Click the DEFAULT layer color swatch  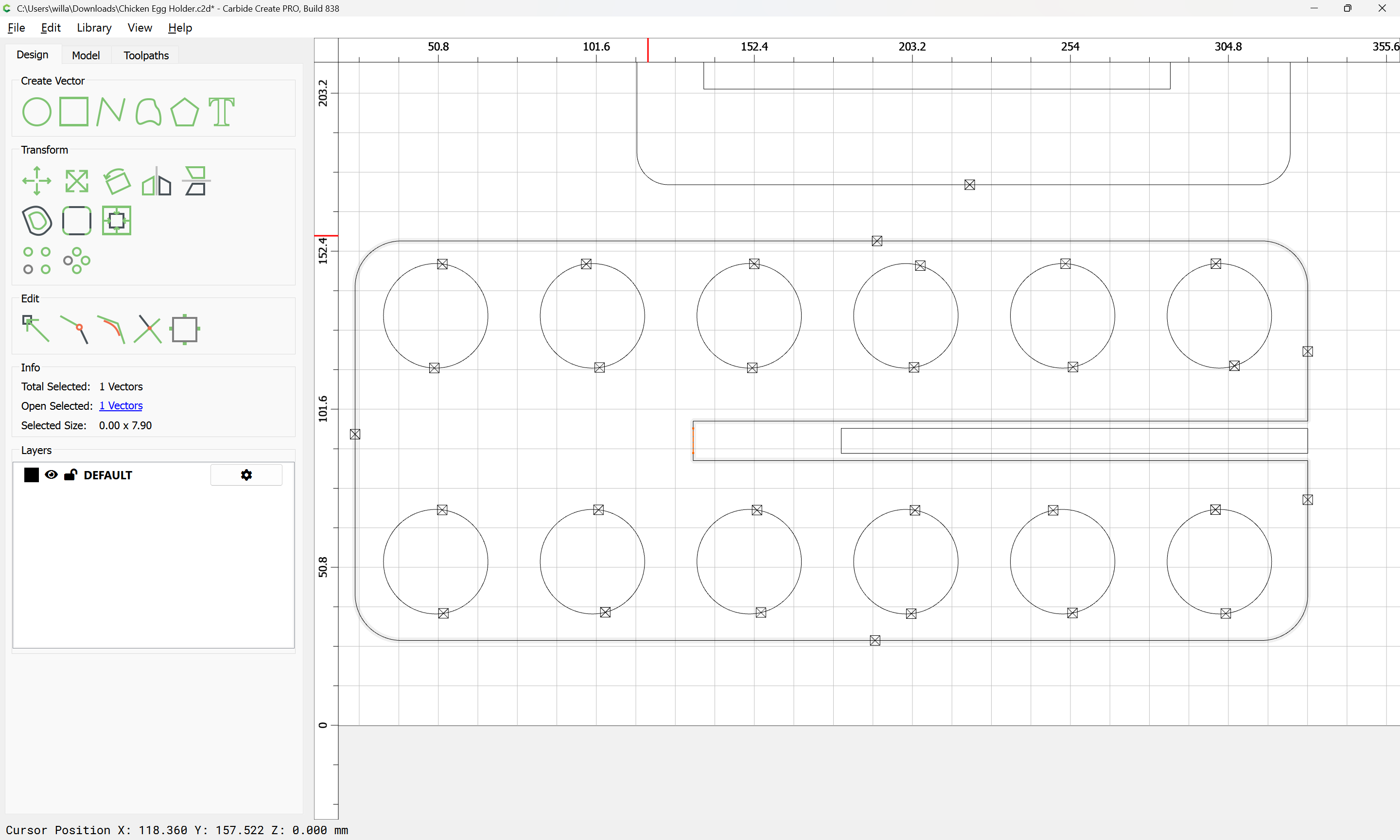(x=32, y=475)
